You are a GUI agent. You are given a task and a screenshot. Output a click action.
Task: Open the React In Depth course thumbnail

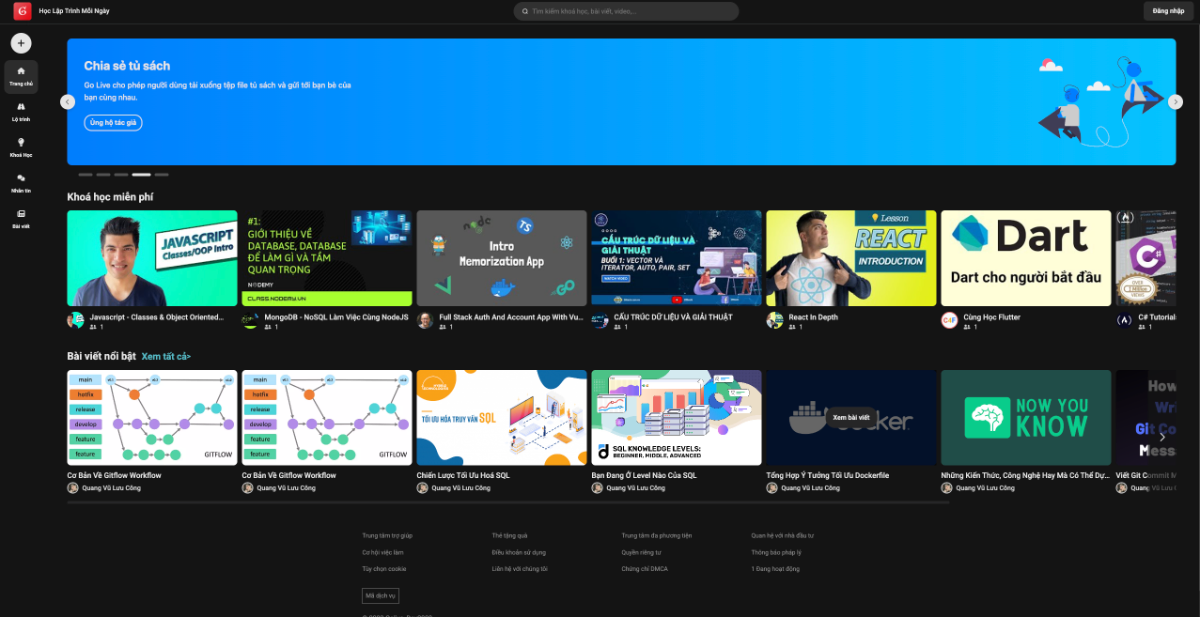tap(850, 257)
